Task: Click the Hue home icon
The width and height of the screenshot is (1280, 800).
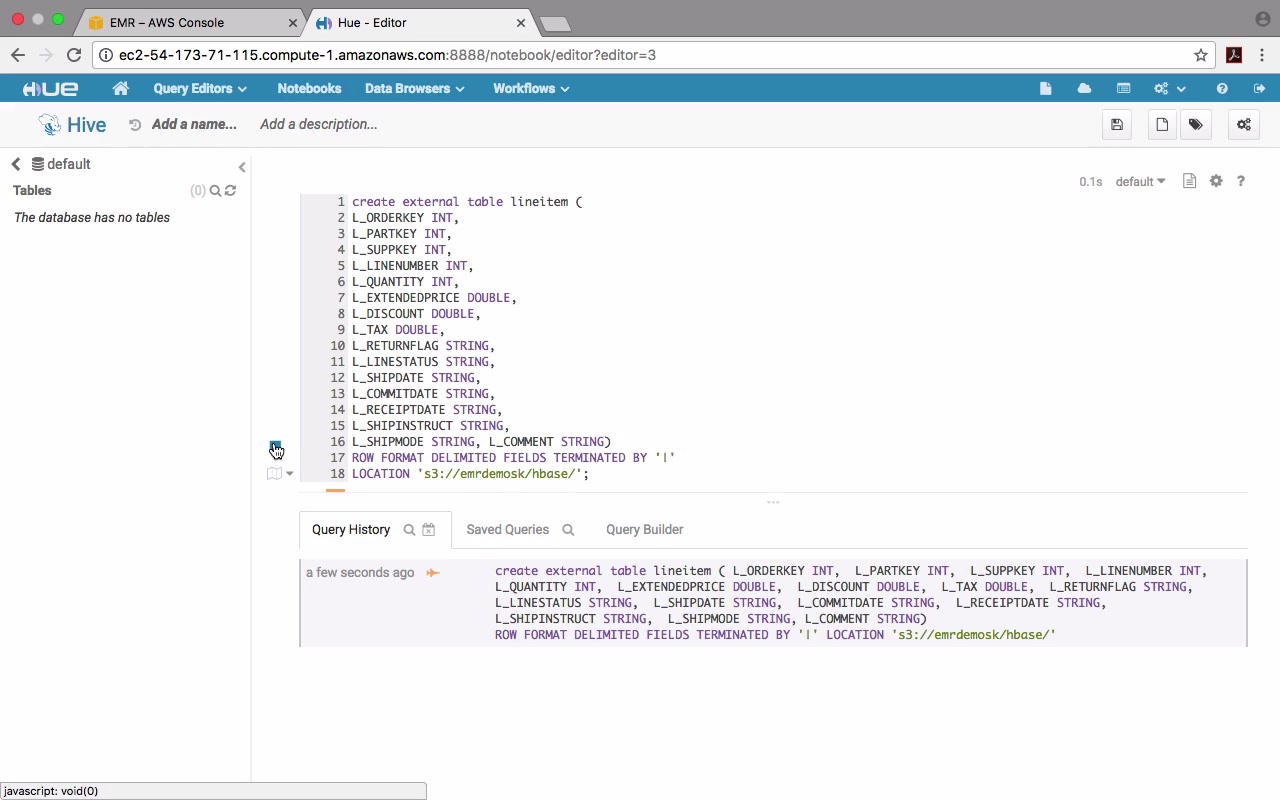Action: [121, 89]
